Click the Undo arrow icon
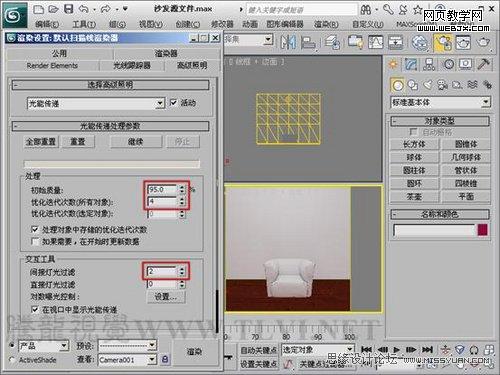Viewport: 500px width, 375px height. click(83, 9)
